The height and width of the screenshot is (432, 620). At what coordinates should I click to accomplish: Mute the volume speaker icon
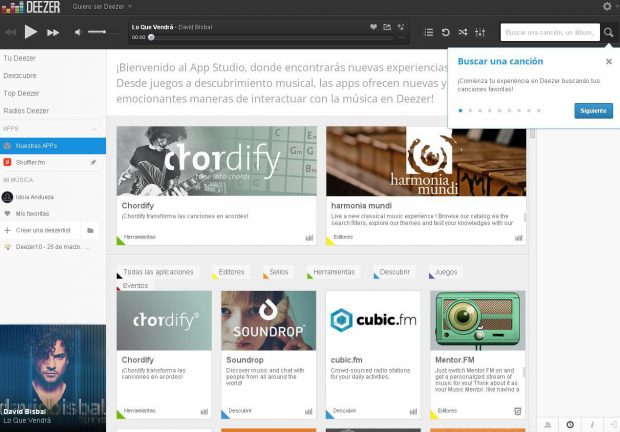pos(79,32)
